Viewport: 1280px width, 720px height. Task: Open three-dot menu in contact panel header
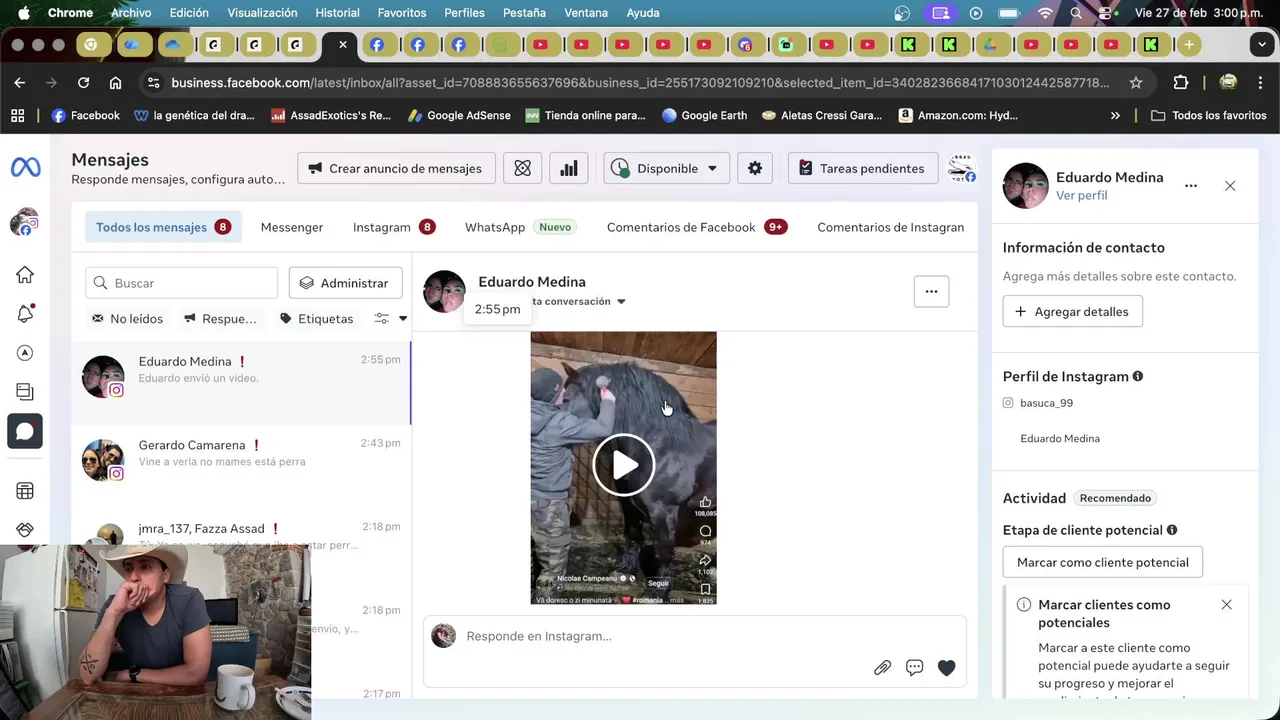click(1191, 186)
